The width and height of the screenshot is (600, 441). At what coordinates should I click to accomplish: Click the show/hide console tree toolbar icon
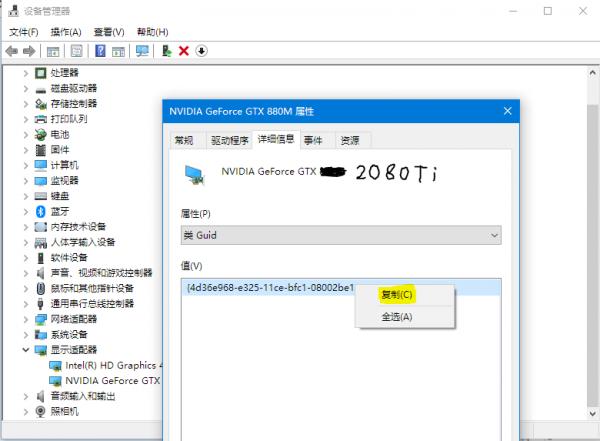point(53,51)
